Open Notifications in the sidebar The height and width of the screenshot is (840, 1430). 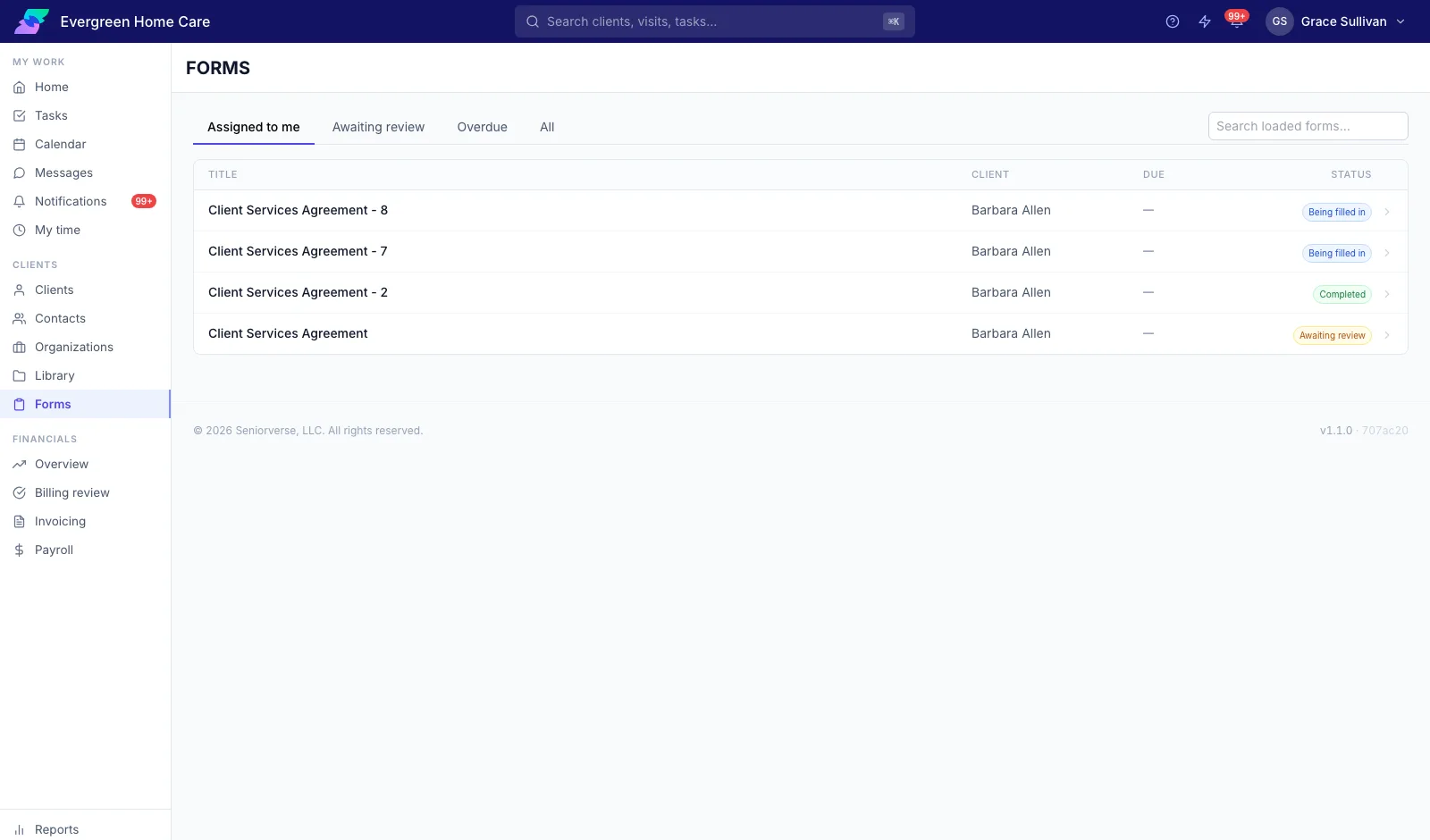coord(85,202)
